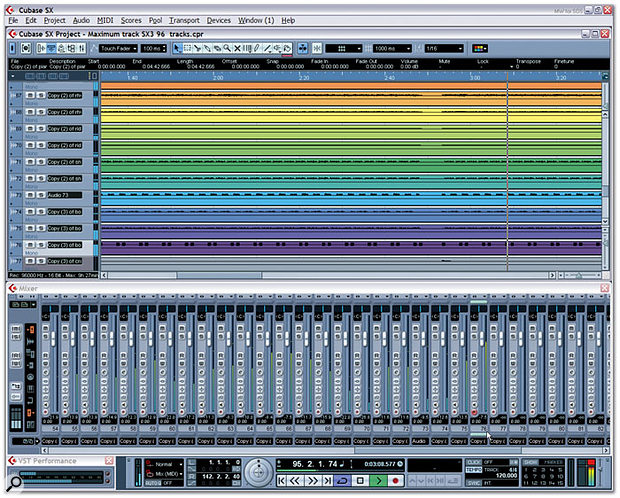
Task: Select the Object Selection arrow tool
Action: [x=177, y=48]
